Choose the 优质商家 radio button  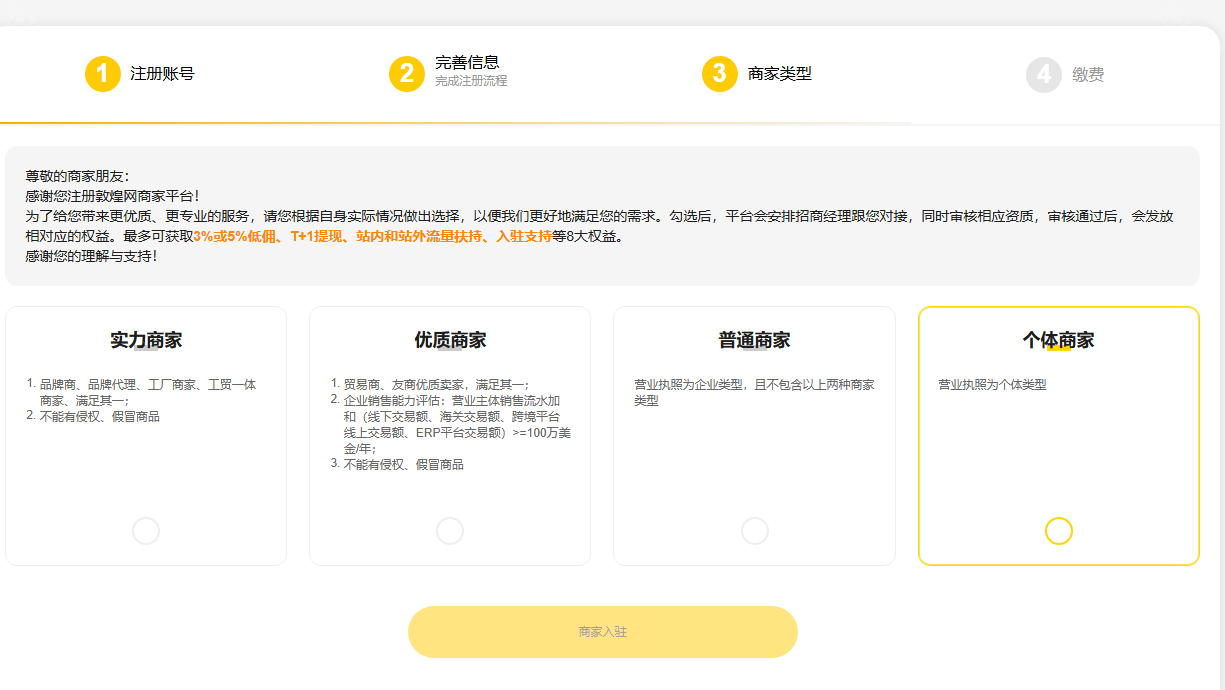coord(450,531)
